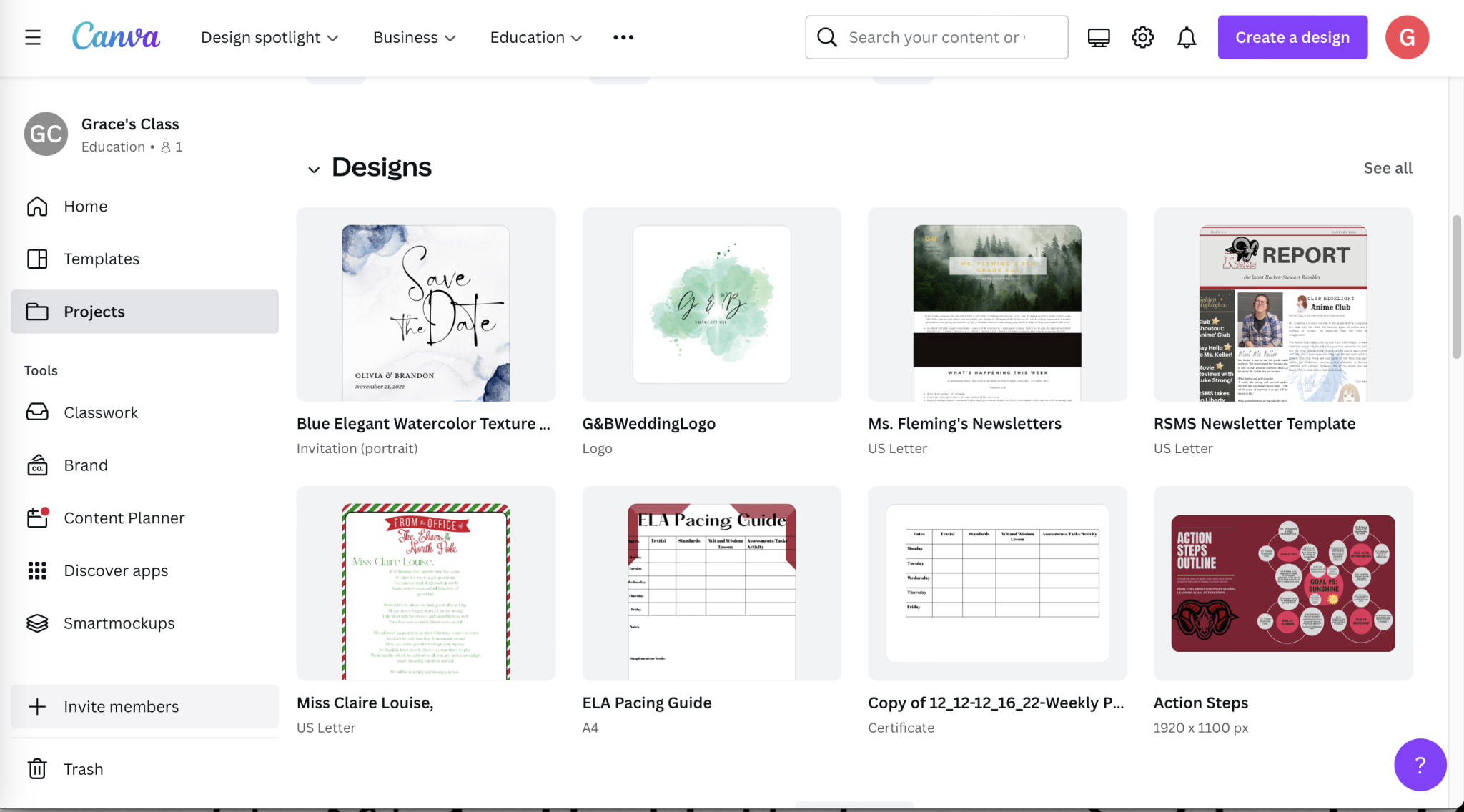Open the hamburger main menu icon

pyautogui.click(x=33, y=37)
